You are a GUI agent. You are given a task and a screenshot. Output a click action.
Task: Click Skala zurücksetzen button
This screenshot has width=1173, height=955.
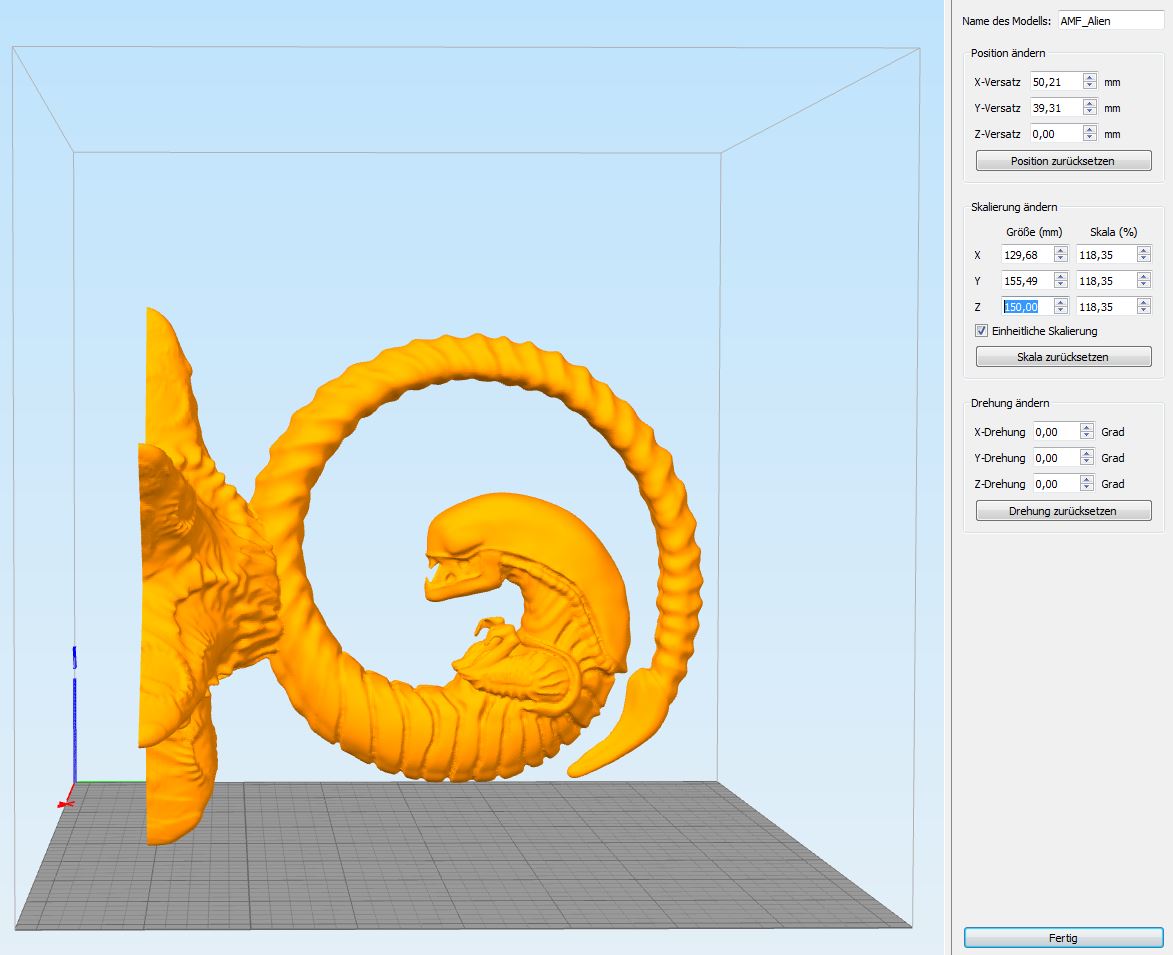(x=1063, y=357)
